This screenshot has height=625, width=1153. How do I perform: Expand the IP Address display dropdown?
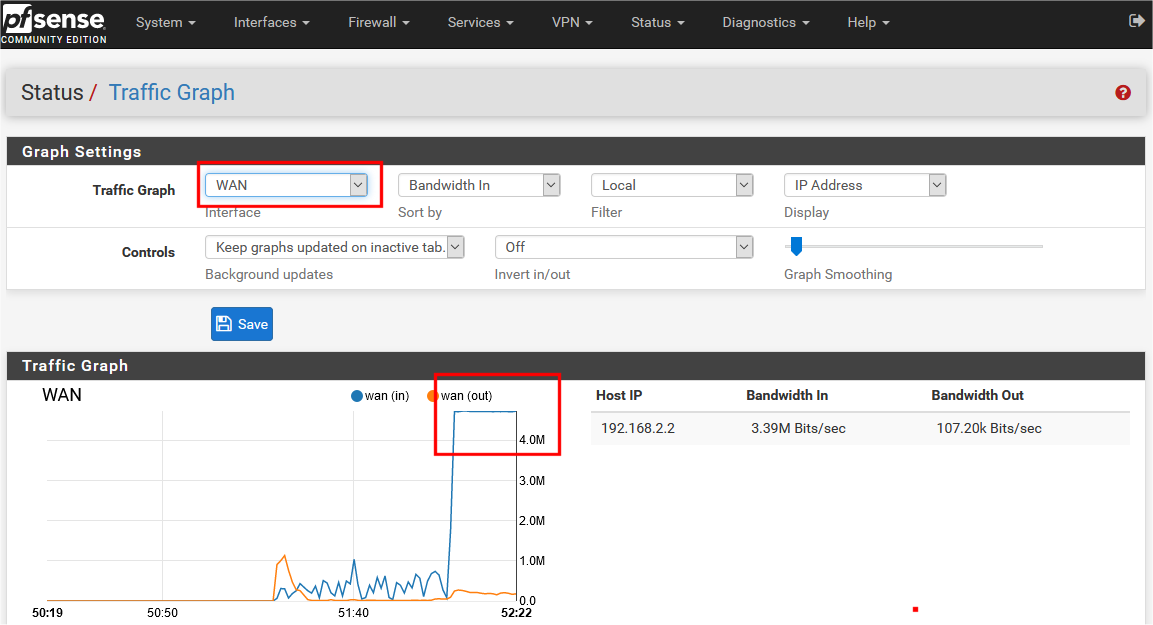865,185
